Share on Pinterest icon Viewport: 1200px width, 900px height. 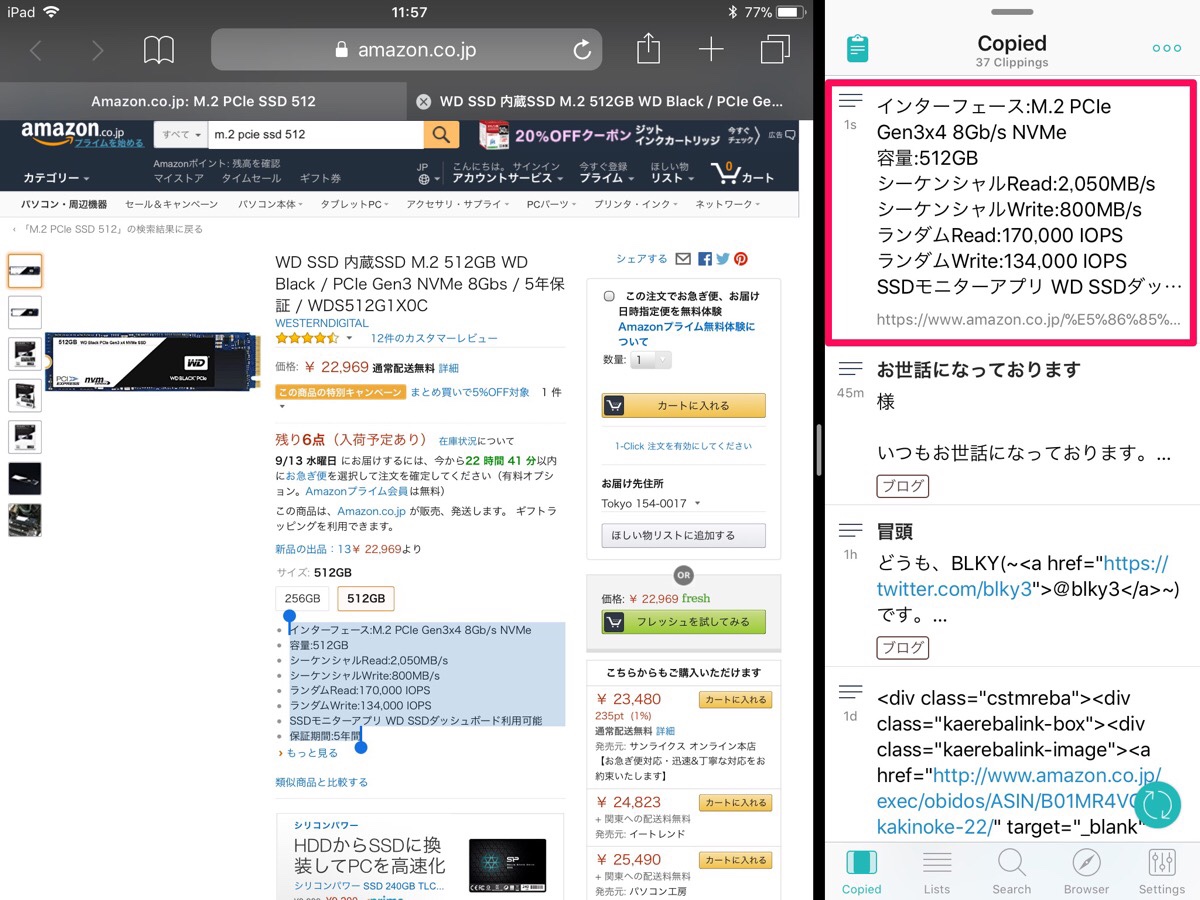coord(741,259)
